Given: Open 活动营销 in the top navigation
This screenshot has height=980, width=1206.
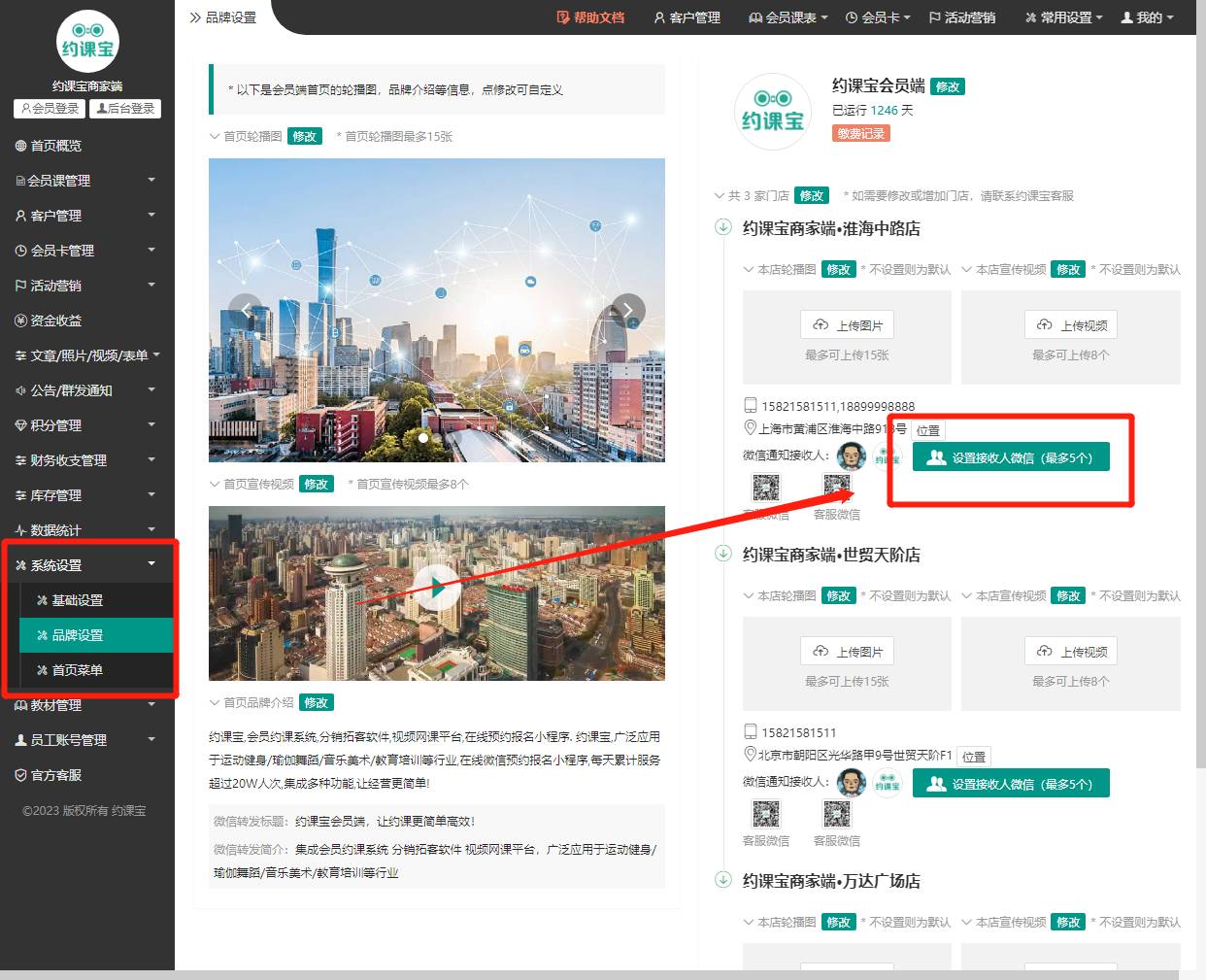Looking at the screenshot, I should pyautogui.click(x=962, y=17).
